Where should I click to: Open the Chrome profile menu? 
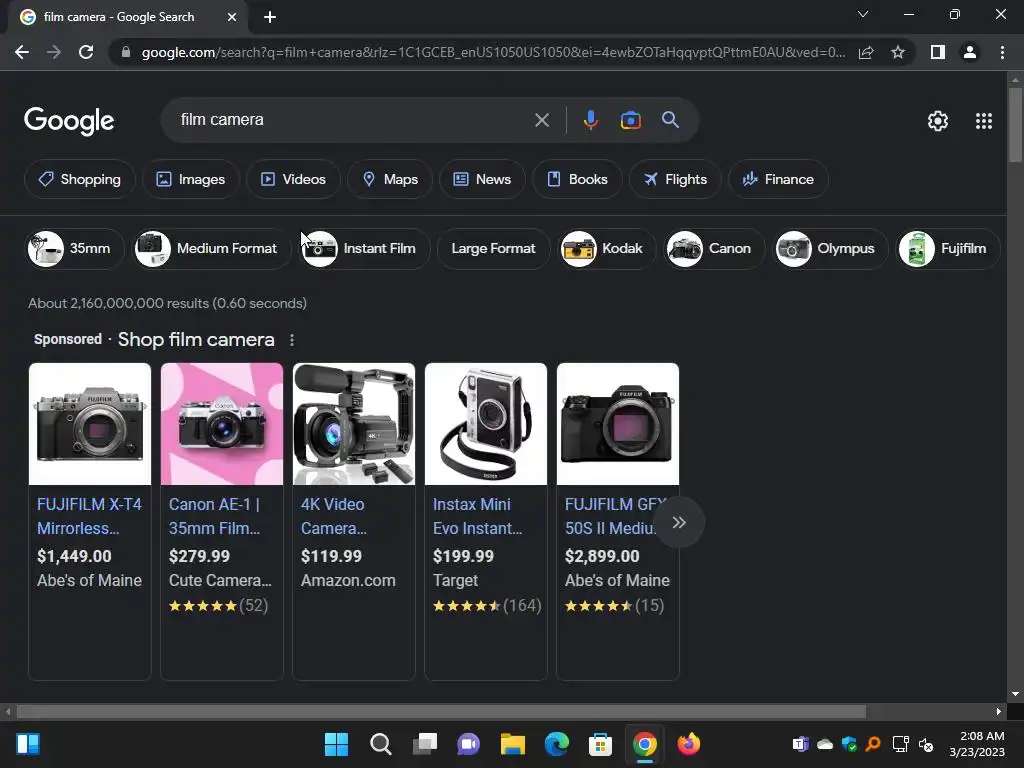click(x=970, y=52)
